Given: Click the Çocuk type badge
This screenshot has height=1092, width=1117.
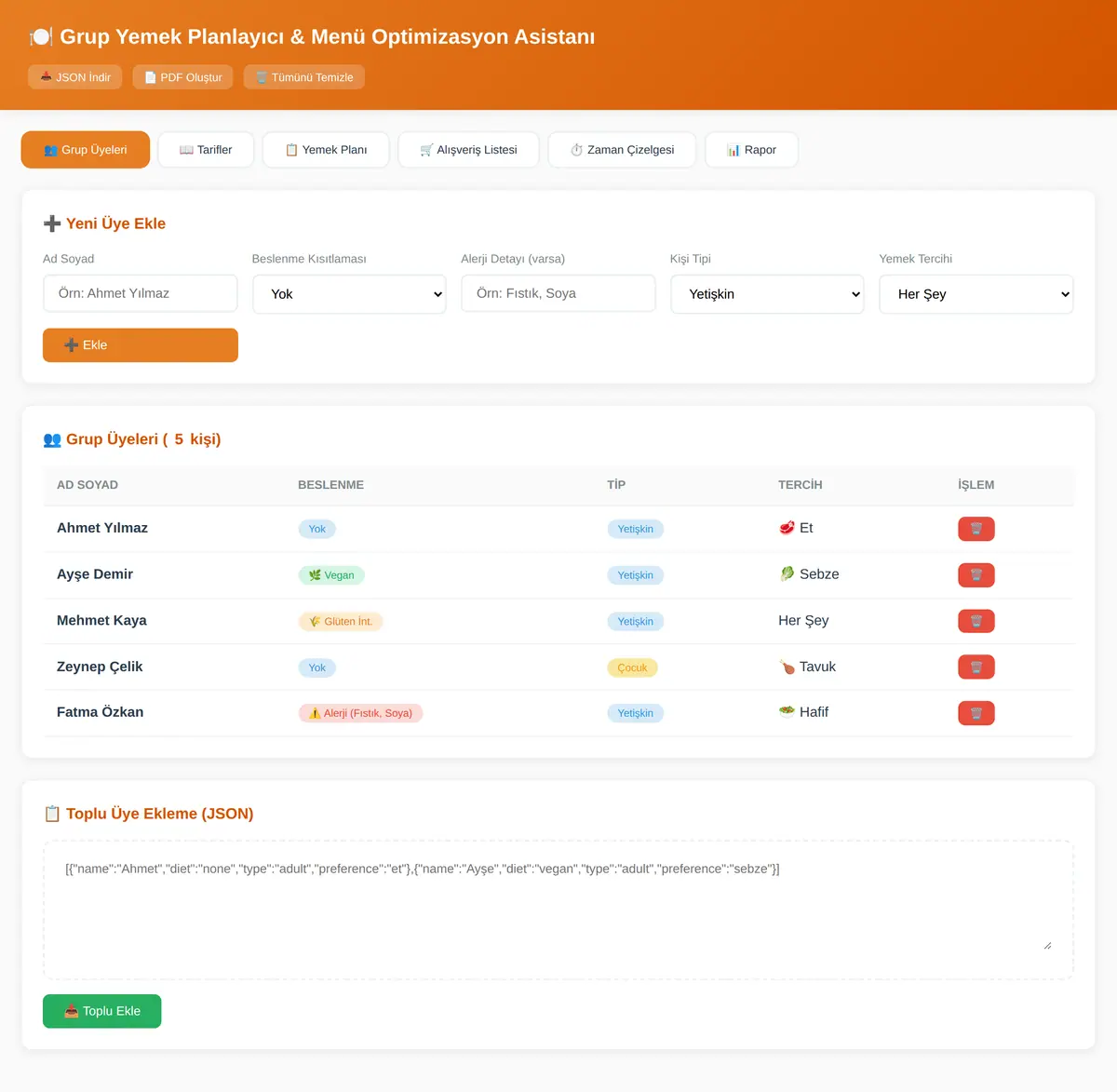Looking at the screenshot, I should coord(632,667).
